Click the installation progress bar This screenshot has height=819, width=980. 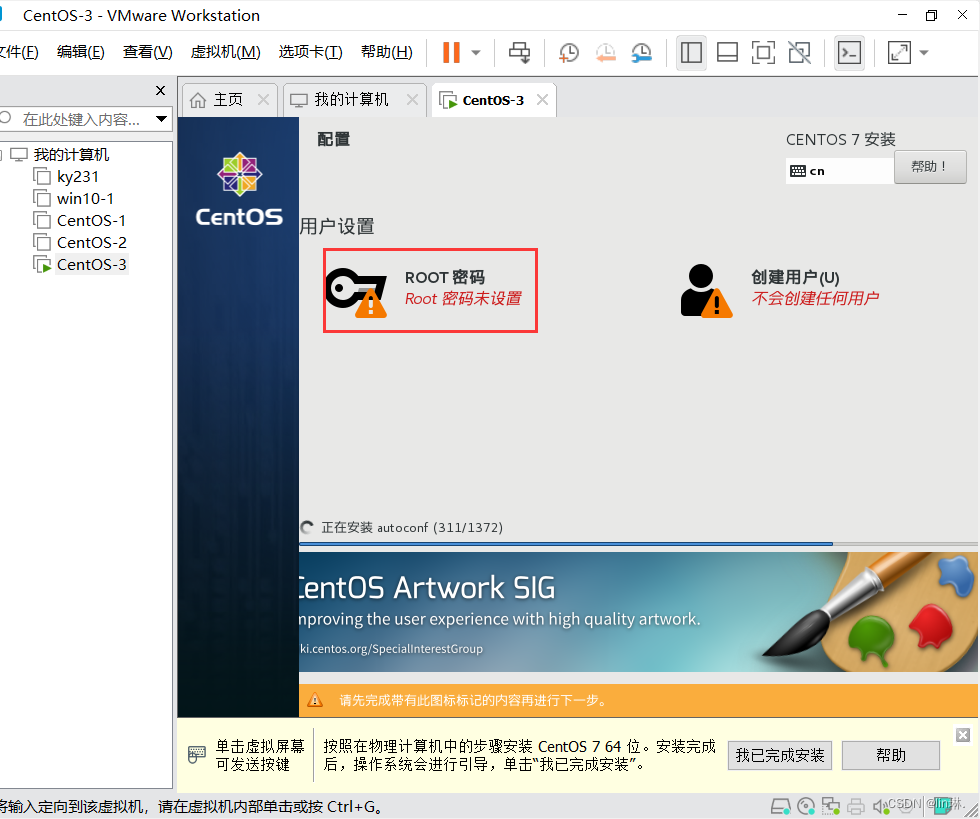pyautogui.click(x=638, y=544)
